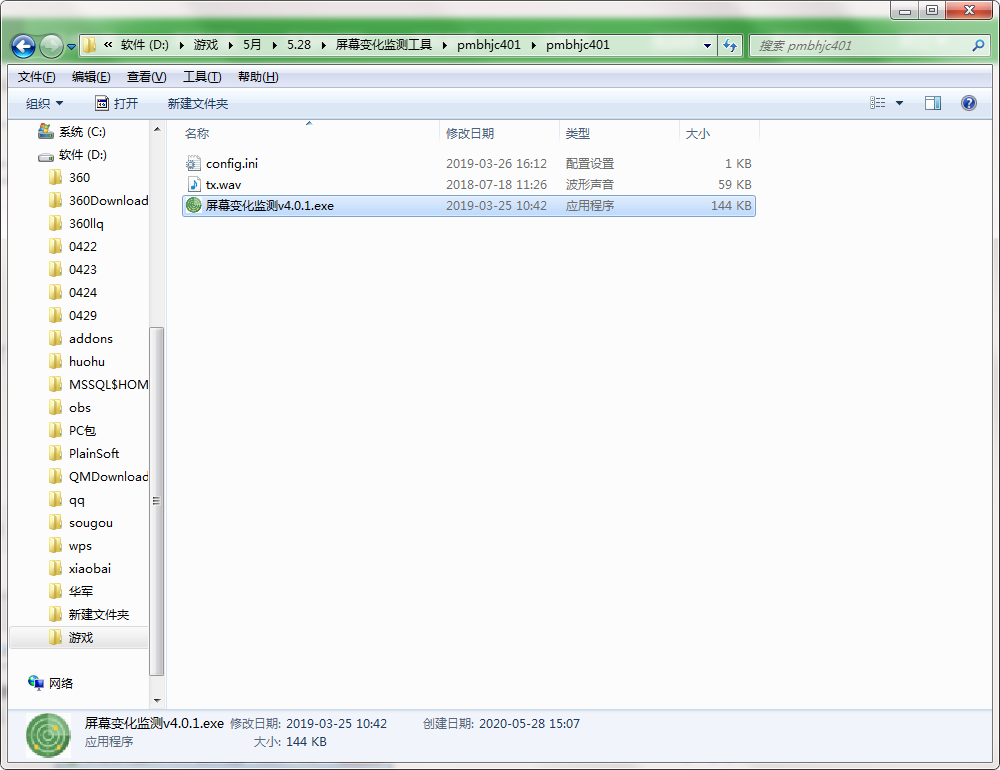Select the tx.wav audio file
Image resolution: width=1000 pixels, height=770 pixels.
(x=223, y=184)
